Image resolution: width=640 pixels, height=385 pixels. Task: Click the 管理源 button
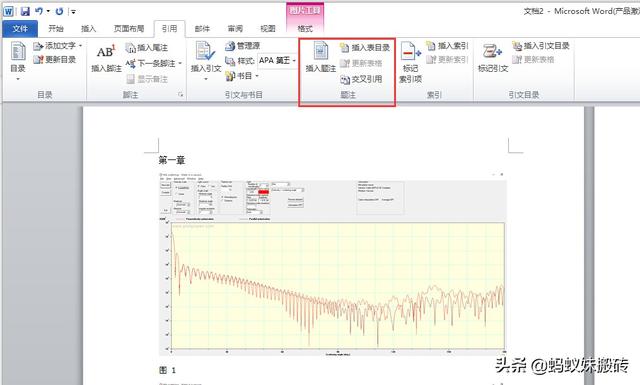tap(242, 46)
